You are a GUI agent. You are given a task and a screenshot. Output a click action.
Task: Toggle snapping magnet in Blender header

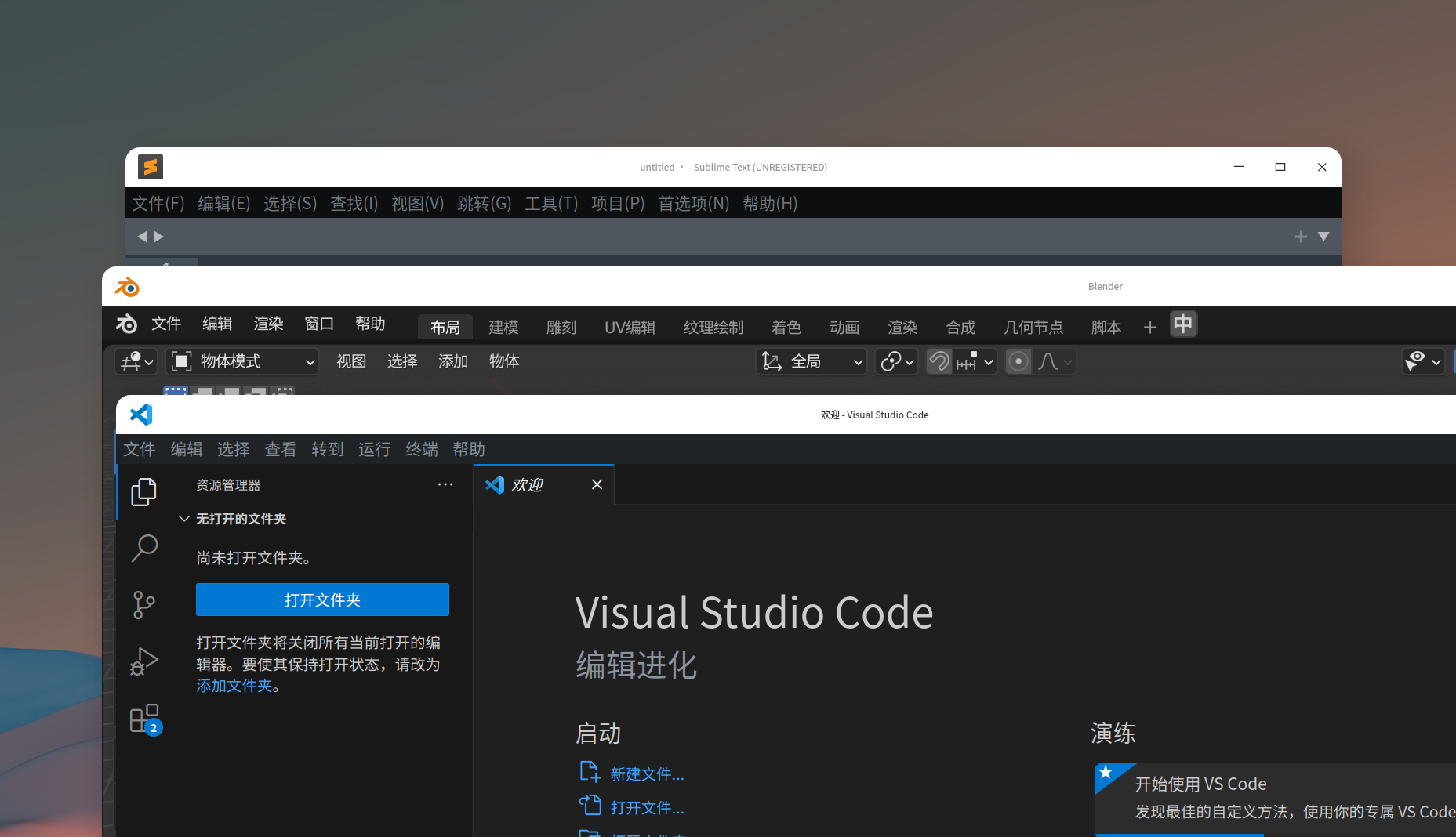point(939,361)
